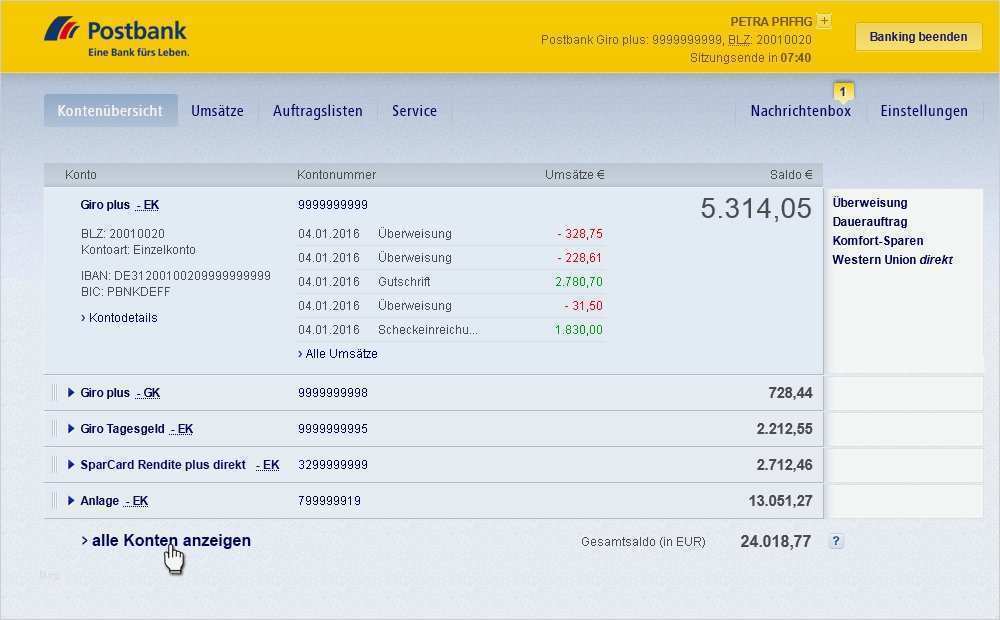Open Western Union direkt
Screen dimensions: 1000x620
(893, 259)
